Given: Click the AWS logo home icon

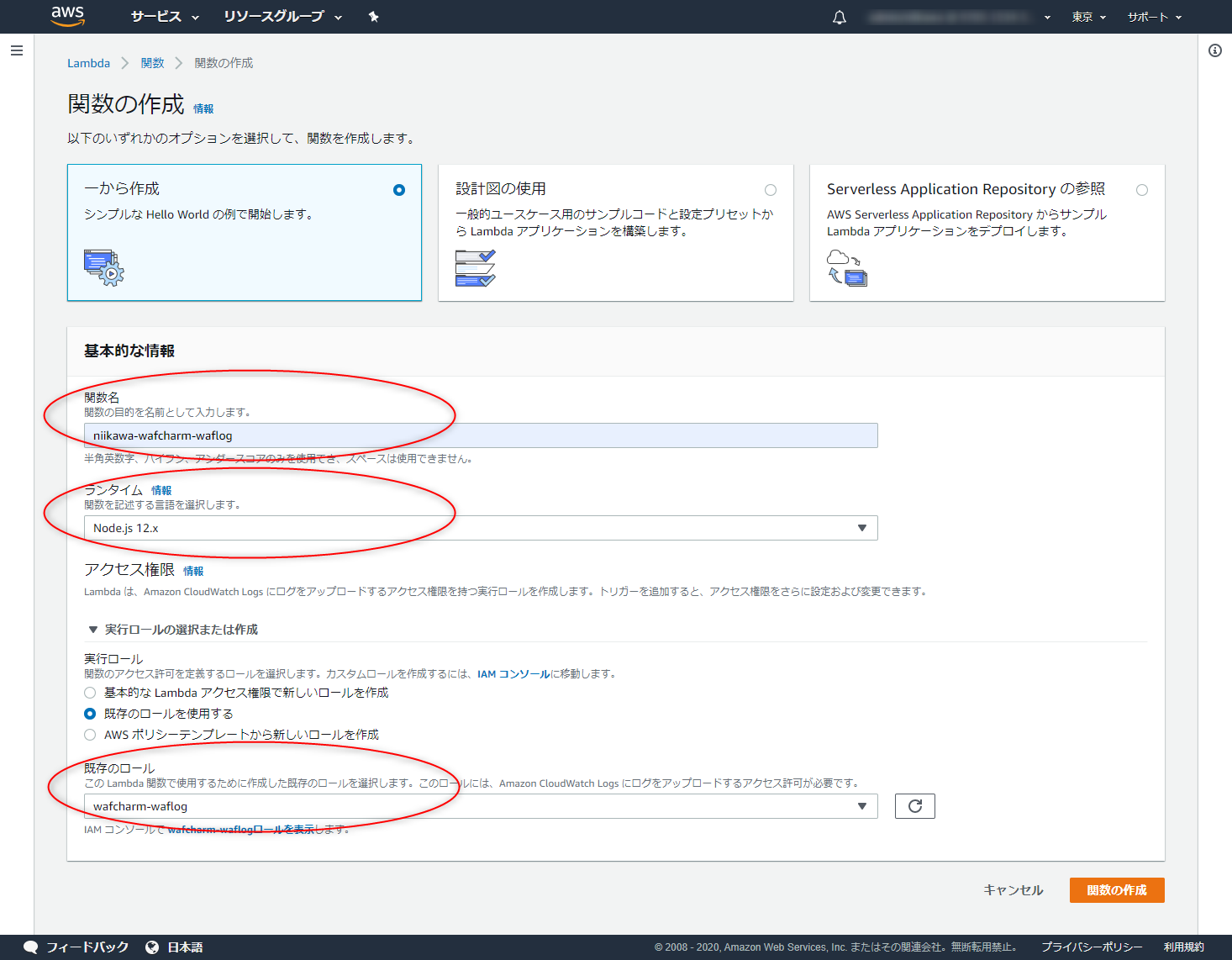Looking at the screenshot, I should 67,16.
